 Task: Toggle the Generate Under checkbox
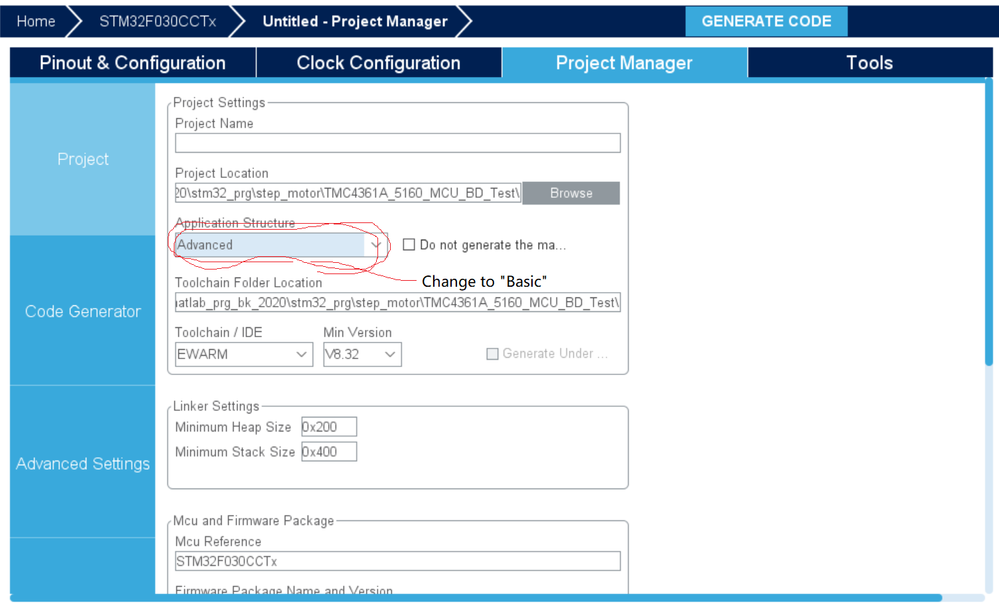[492, 354]
